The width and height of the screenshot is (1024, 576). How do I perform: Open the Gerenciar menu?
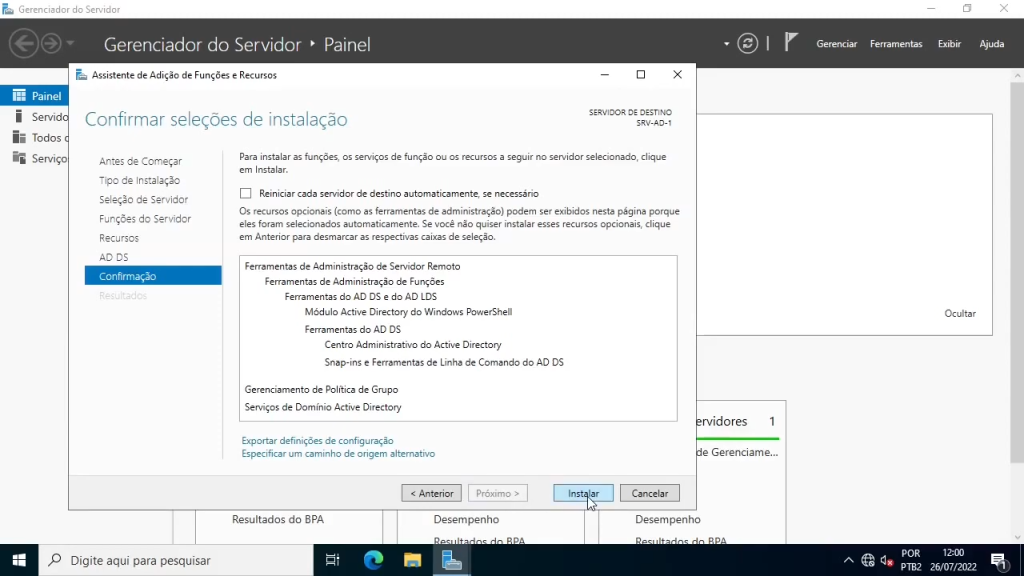(836, 44)
